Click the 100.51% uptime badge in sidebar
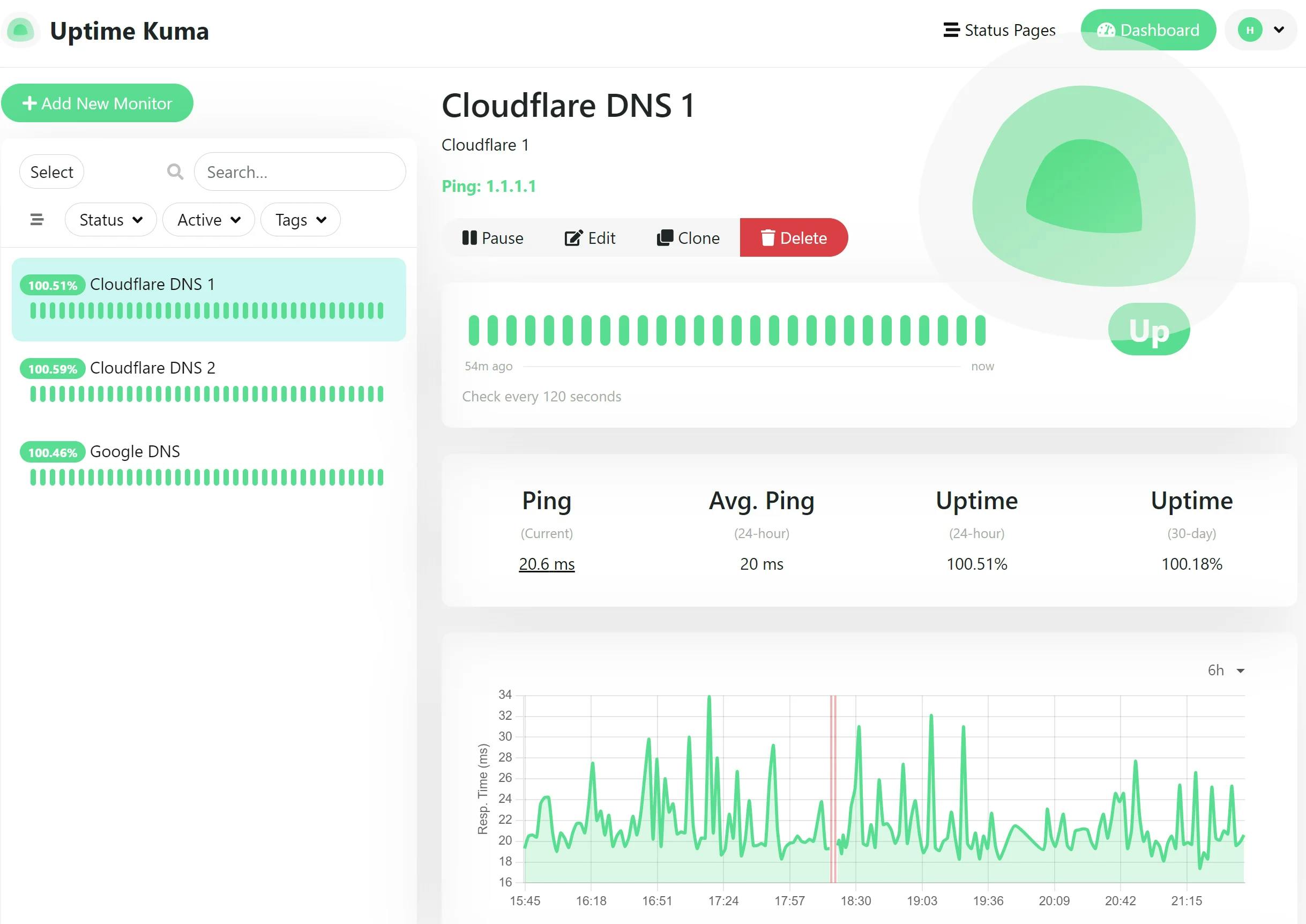Image resolution: width=1306 pixels, height=924 pixels. click(53, 285)
